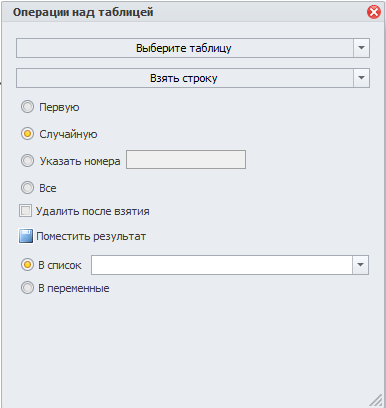Screen dimensions: 386x408
Task: Select the Первую radio option
Action: click(27, 107)
